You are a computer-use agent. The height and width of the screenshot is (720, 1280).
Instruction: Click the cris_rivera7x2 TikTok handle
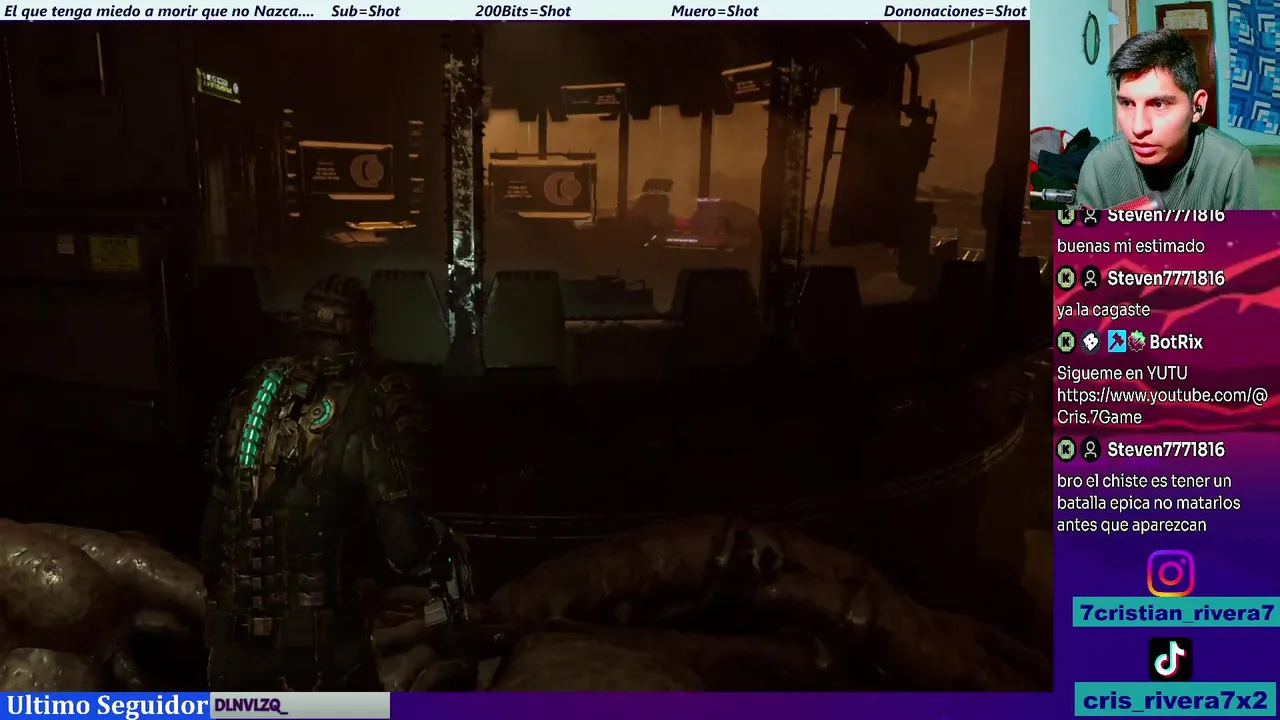[1176, 700]
